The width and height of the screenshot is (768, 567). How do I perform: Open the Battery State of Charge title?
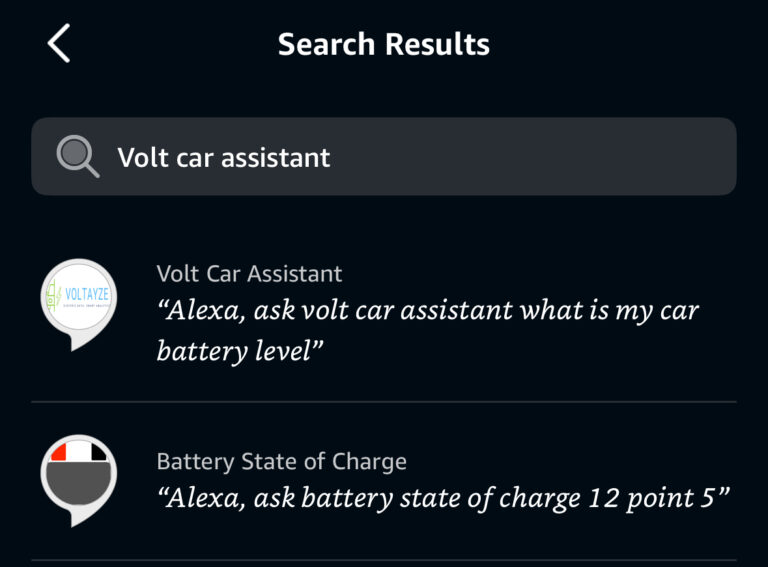[x=281, y=461]
